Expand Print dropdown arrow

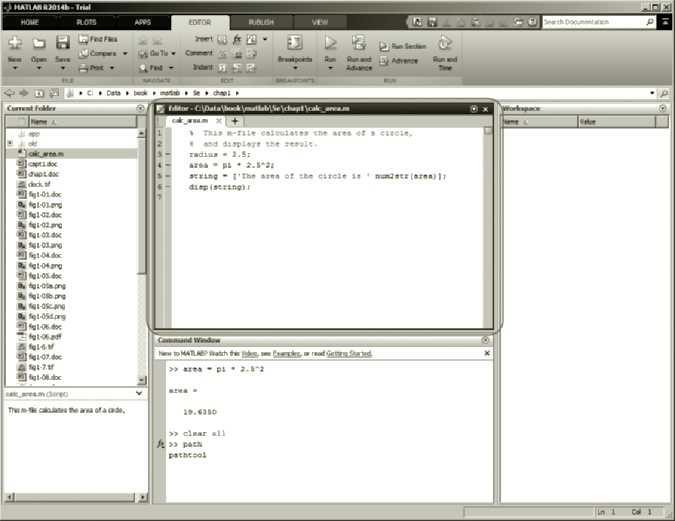pyautogui.click(x=112, y=68)
